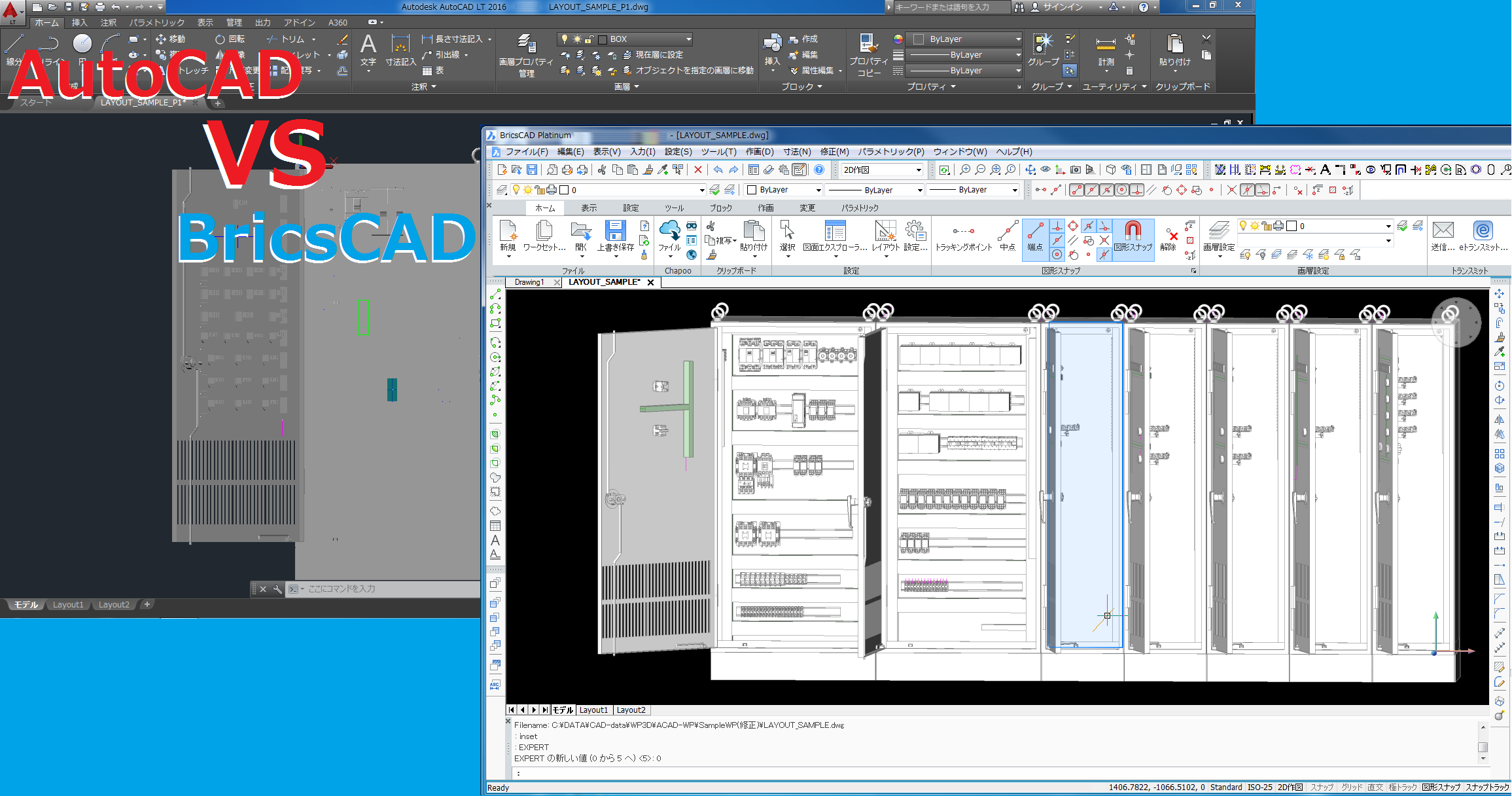The width and height of the screenshot is (1512, 796).
Task: Click the AutoCAD 文字 text tool
Action: pyautogui.click(x=368, y=51)
